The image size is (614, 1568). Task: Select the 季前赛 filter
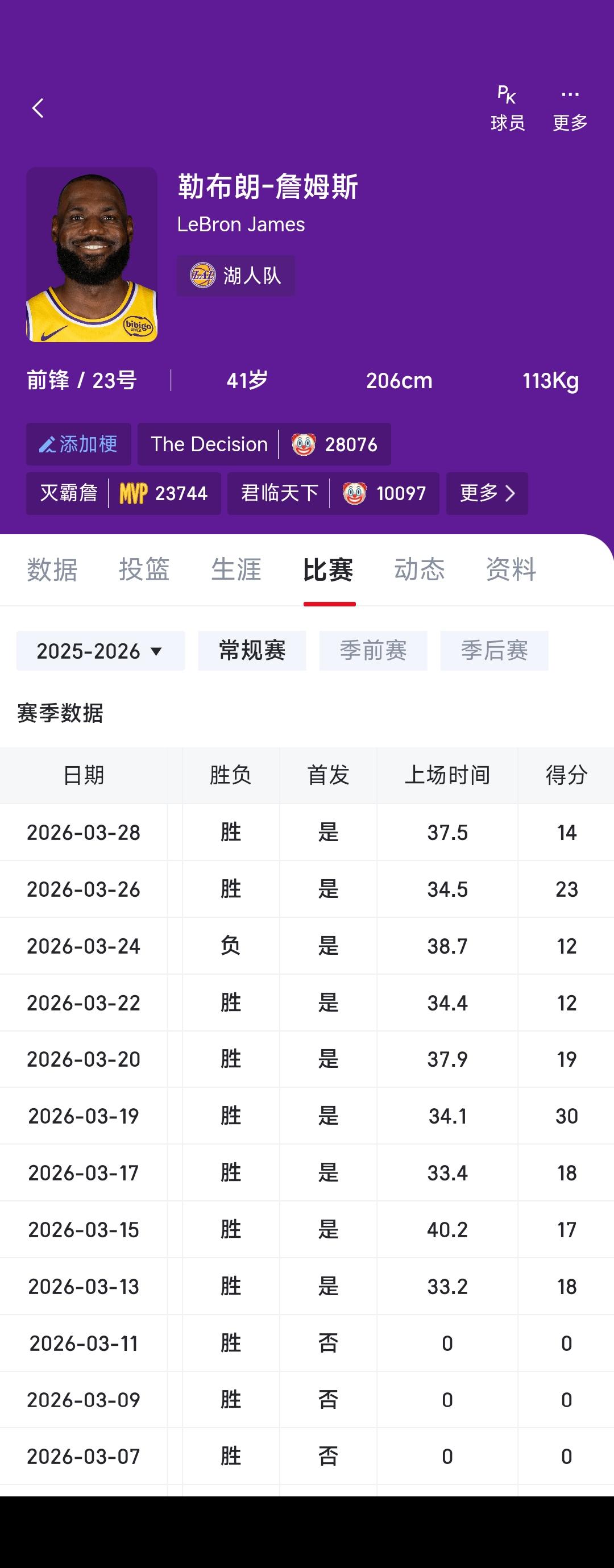point(374,651)
